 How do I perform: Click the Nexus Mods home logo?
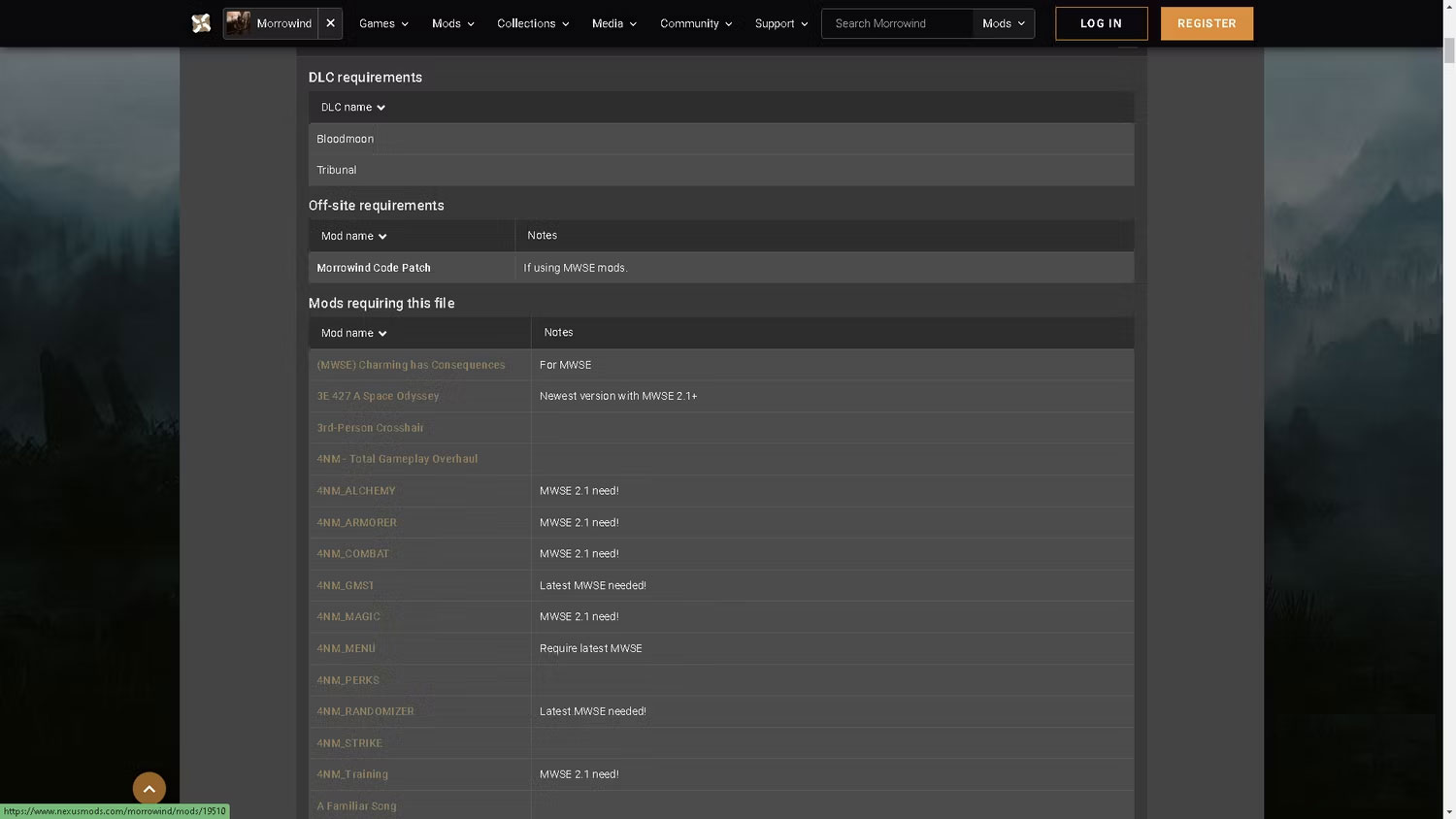[201, 22]
